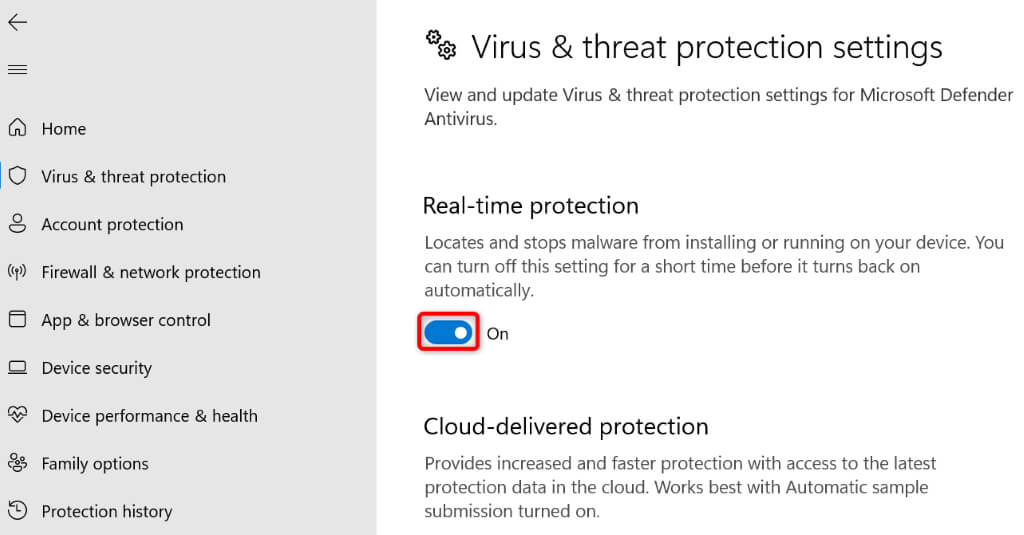Screen dimensions: 1024x535
Task: Click the gears icon beside the page title
Action: 441,44
